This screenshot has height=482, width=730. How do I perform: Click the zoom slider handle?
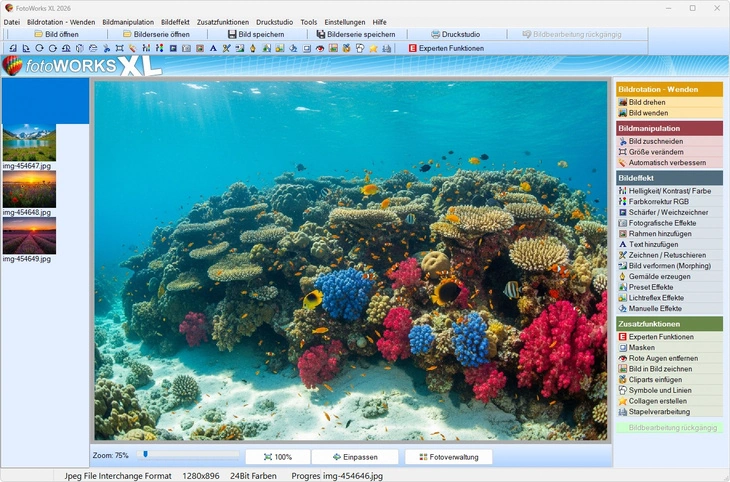tap(146, 455)
